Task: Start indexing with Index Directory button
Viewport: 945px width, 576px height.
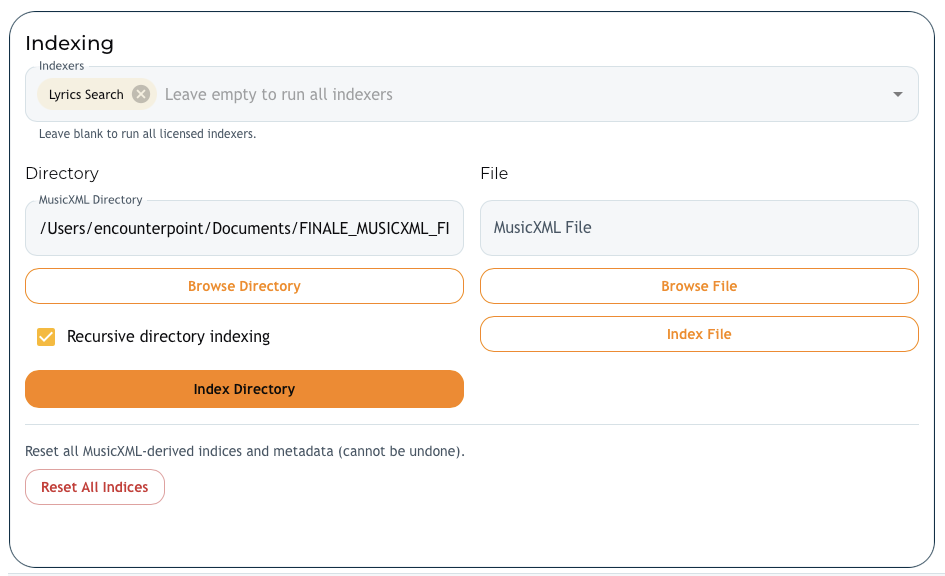Action: pyautogui.click(x=244, y=389)
